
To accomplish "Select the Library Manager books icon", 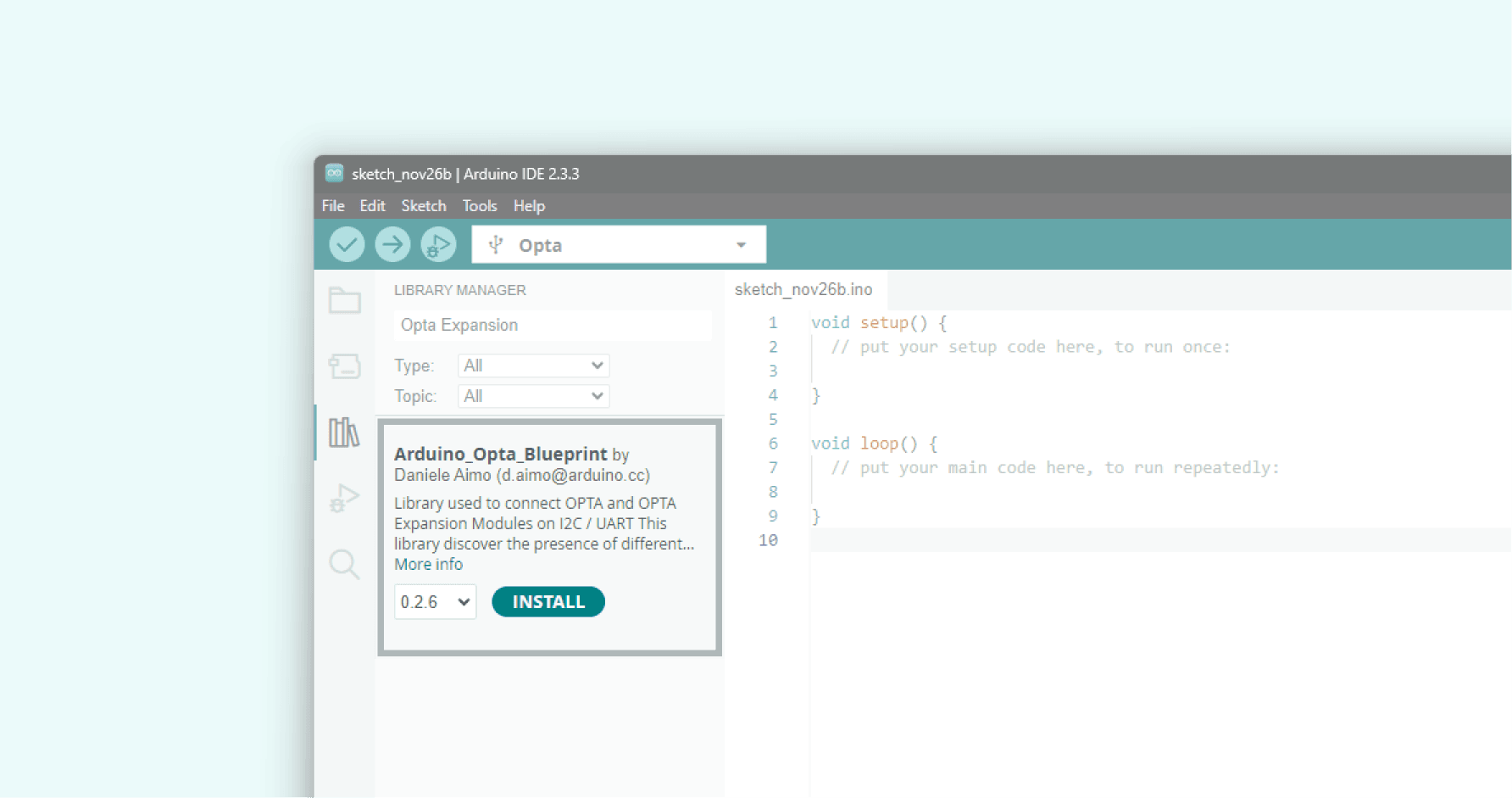I will point(344,432).
